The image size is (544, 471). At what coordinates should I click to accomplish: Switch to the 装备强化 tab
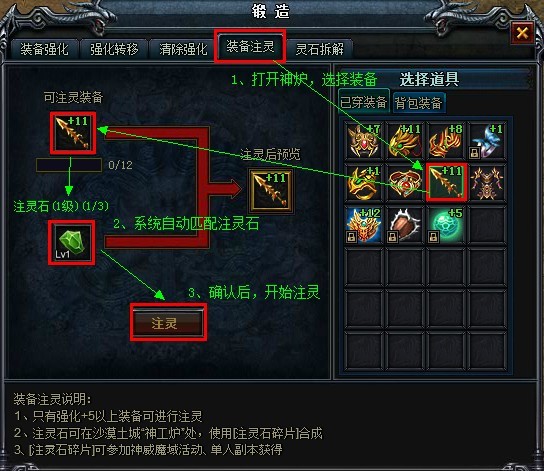[x=44, y=49]
